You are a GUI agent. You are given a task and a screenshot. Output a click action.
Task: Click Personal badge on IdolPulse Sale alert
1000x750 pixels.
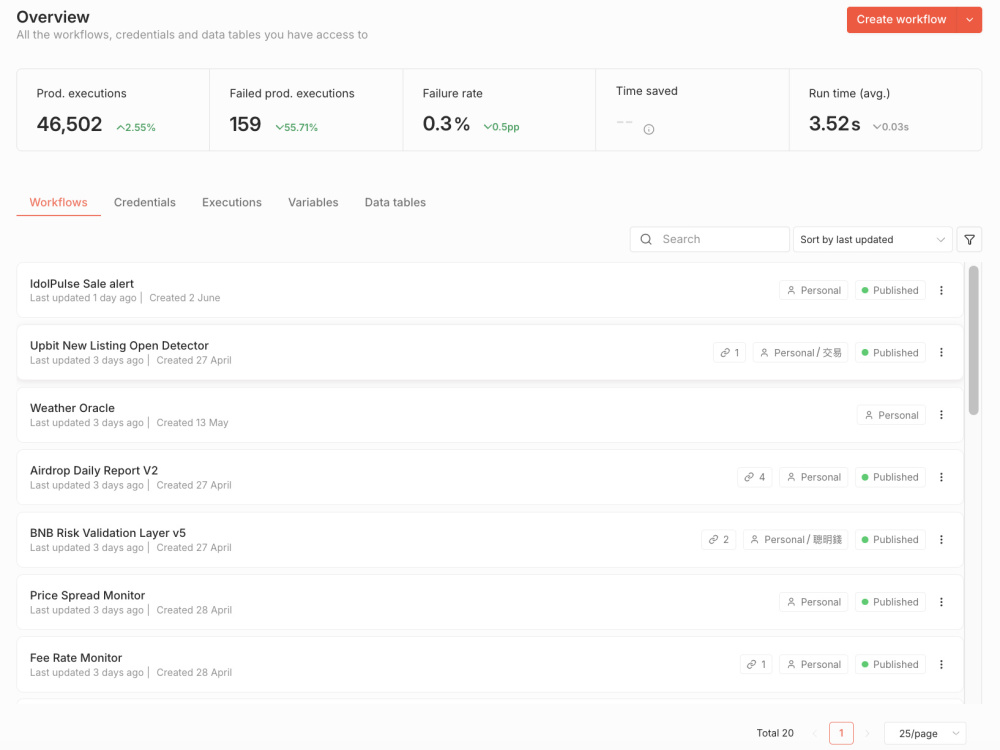point(814,290)
